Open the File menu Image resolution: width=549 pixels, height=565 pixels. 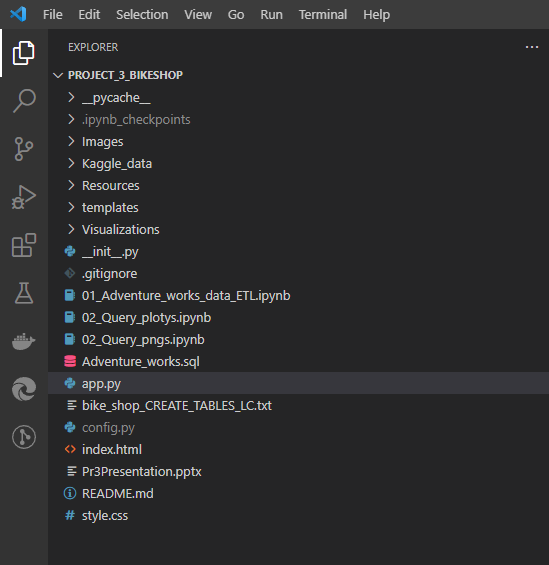[x=53, y=15]
